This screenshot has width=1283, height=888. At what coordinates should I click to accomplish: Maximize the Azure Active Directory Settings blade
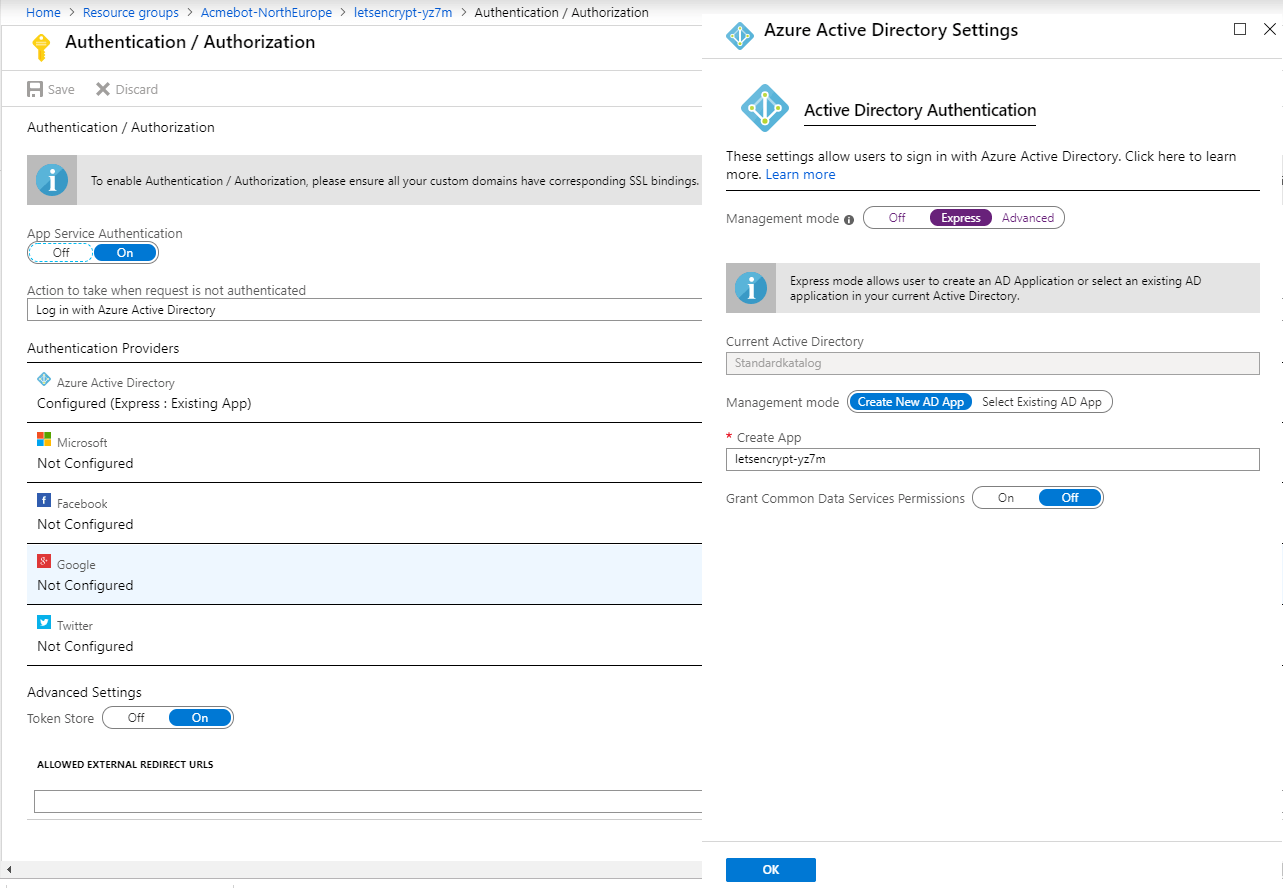1240,29
